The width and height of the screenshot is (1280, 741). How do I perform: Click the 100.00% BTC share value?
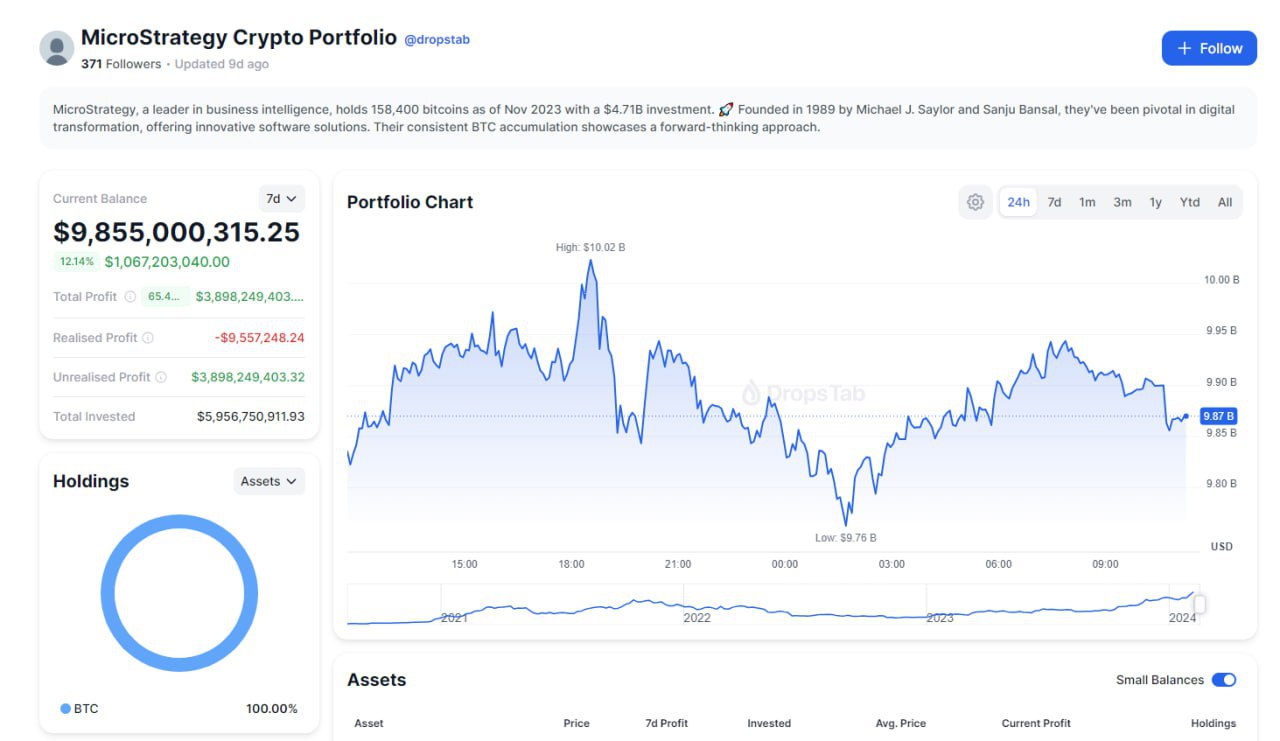tap(272, 709)
